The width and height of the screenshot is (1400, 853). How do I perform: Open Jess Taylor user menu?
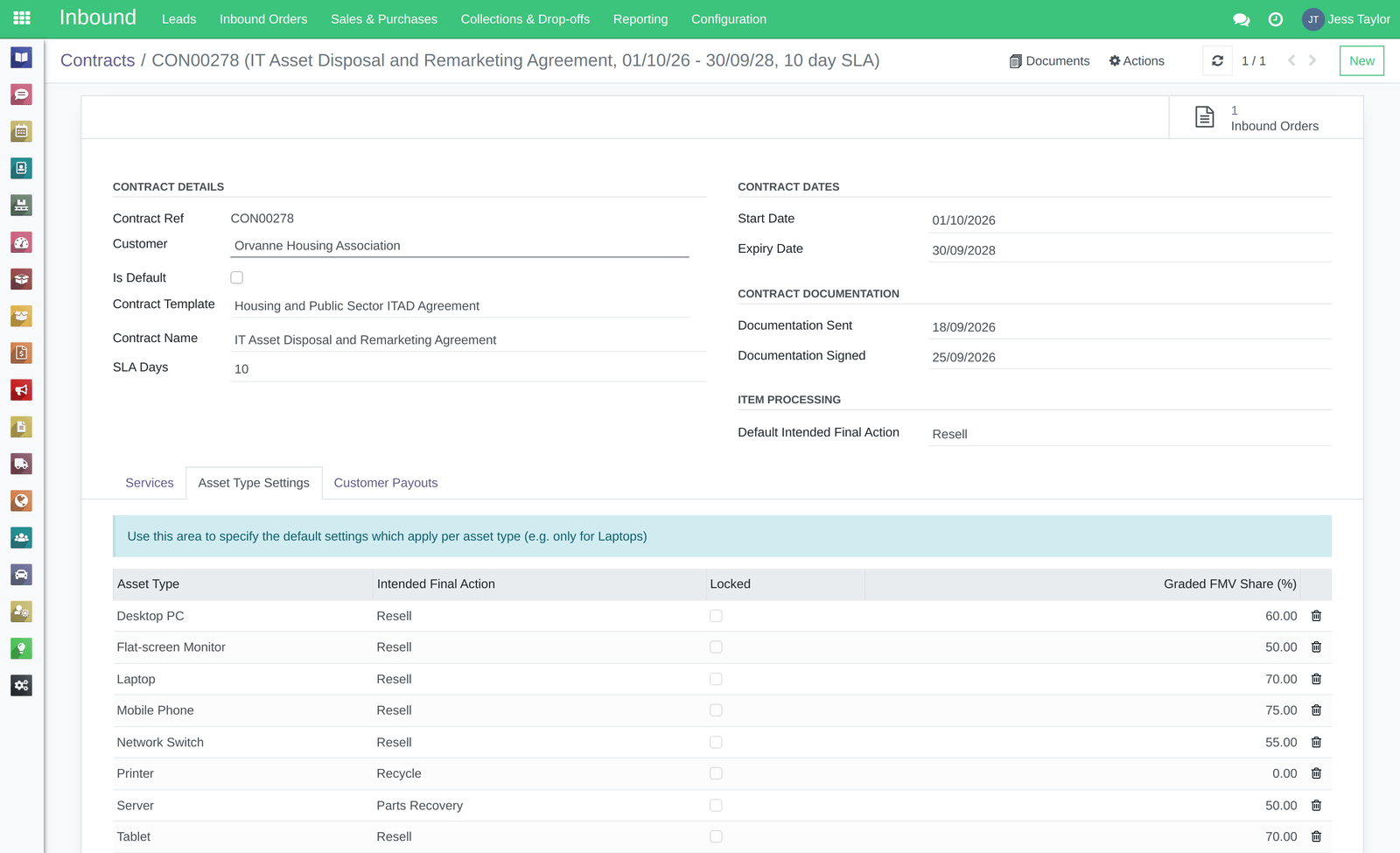pyautogui.click(x=1346, y=19)
